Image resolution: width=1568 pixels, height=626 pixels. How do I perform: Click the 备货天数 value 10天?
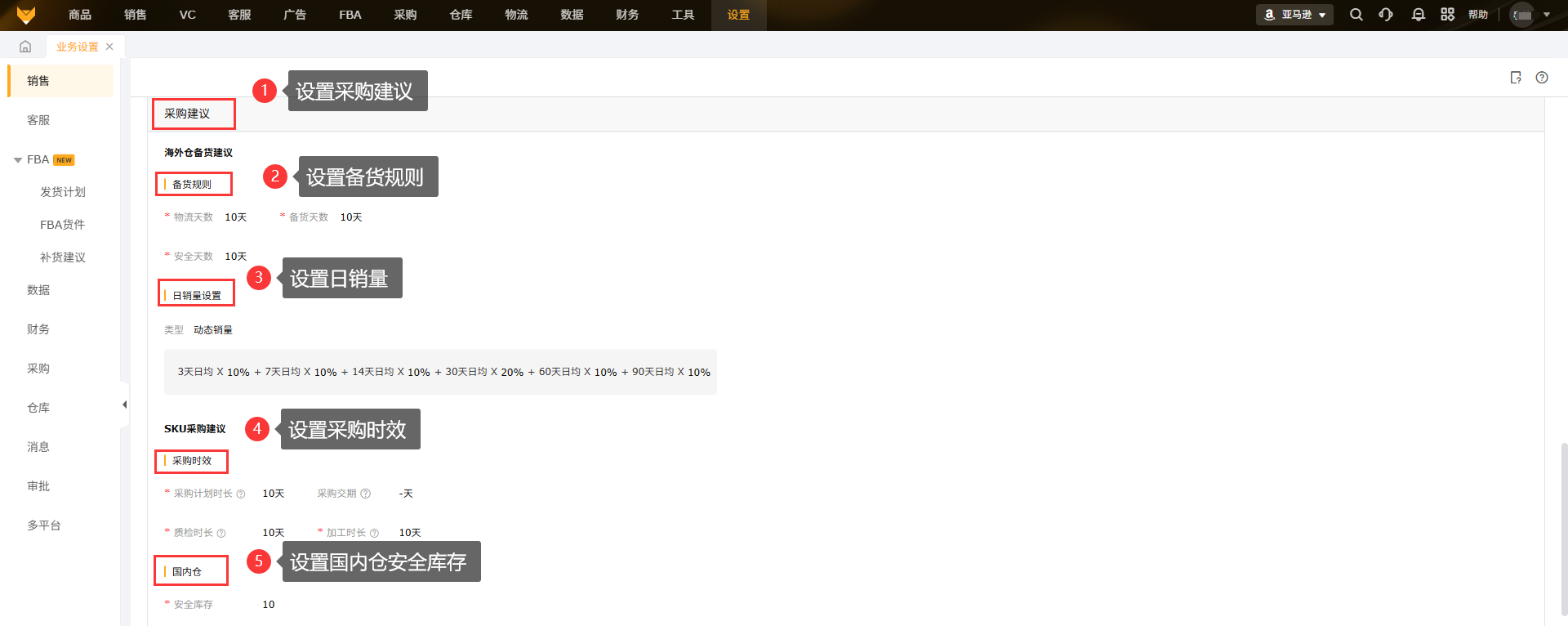pos(351,217)
